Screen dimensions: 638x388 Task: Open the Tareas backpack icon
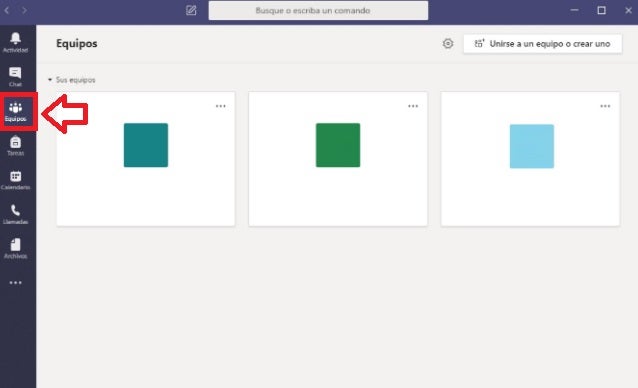coord(15,146)
